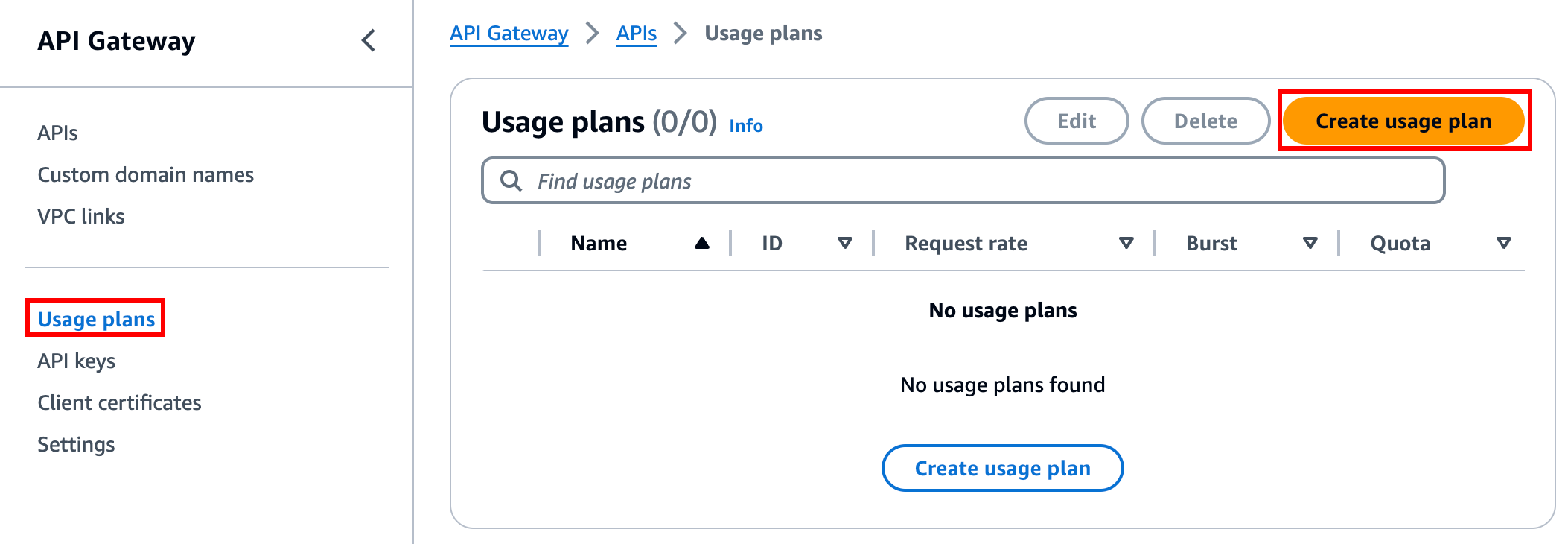Click Create usage plan in empty table
Image resolution: width=1568 pixels, height=544 pixels.
pyautogui.click(x=1002, y=468)
